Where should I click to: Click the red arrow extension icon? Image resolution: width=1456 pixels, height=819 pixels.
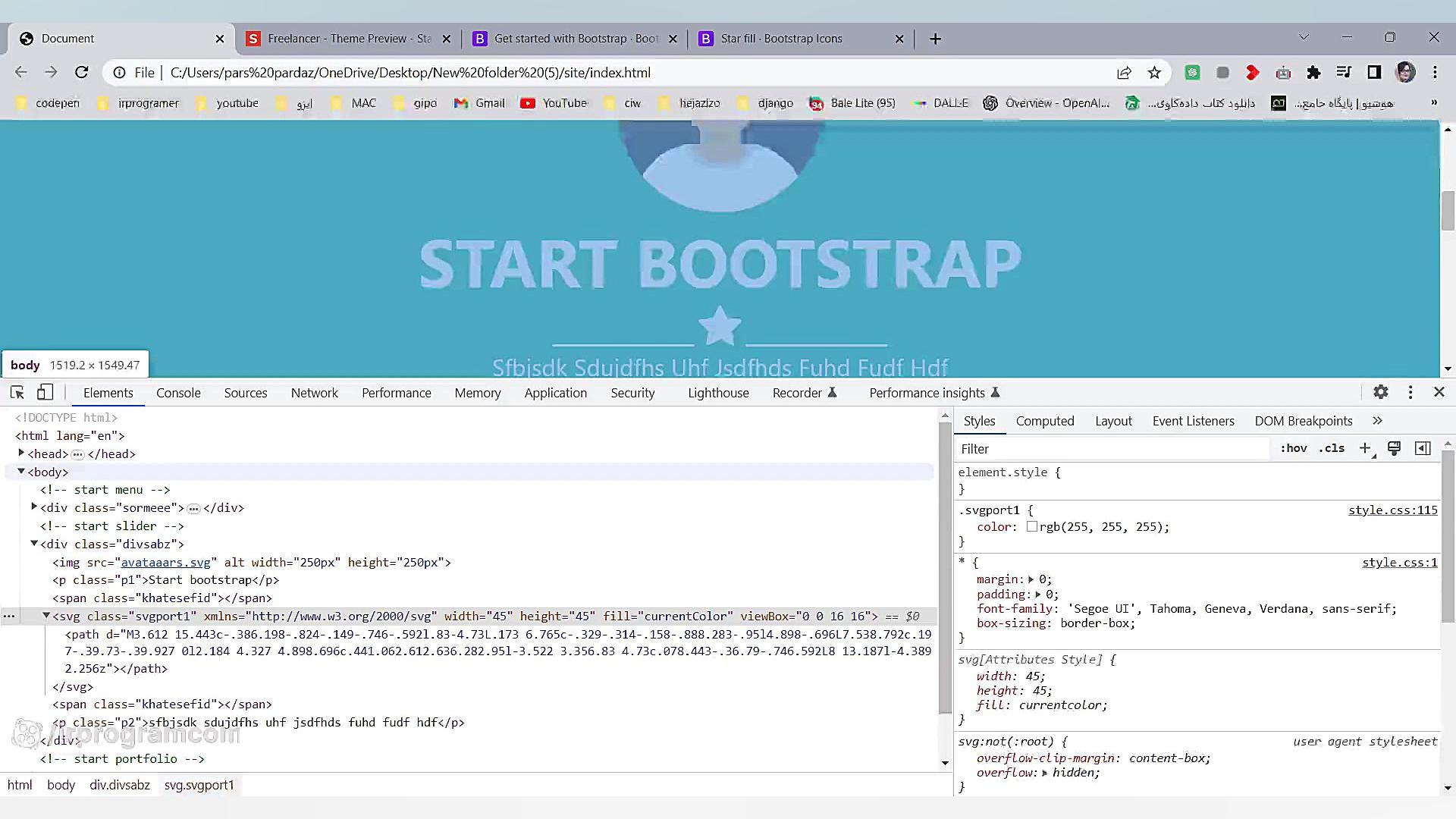(x=1253, y=73)
